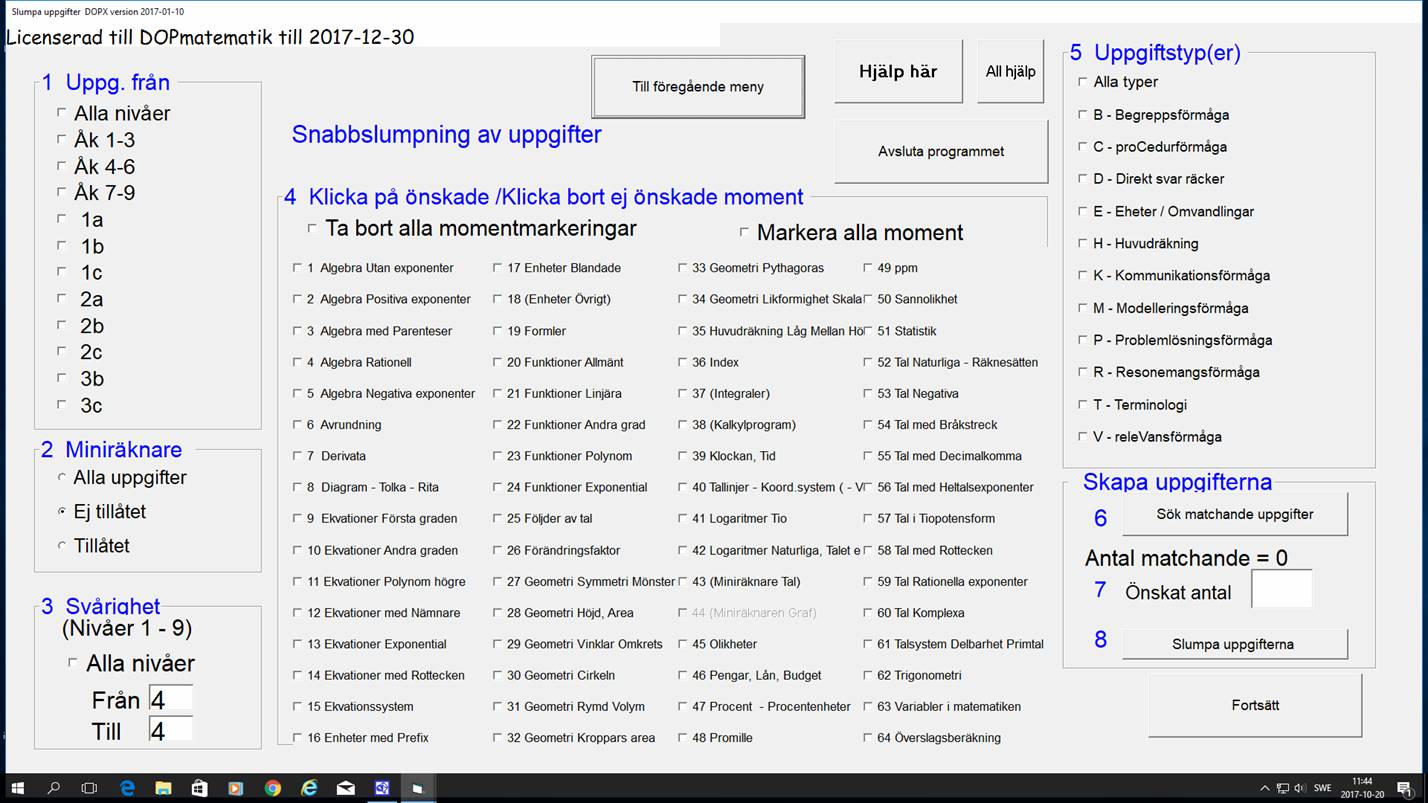Viewport: 1428px width, 803px height.
Task: Open the Windows Start menu
Action: pos(18,788)
